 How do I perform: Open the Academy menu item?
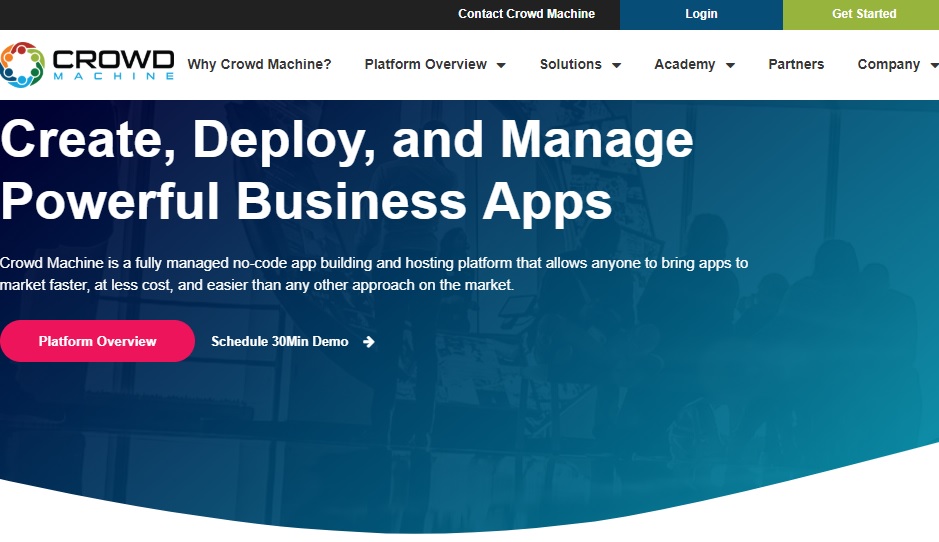pos(684,64)
